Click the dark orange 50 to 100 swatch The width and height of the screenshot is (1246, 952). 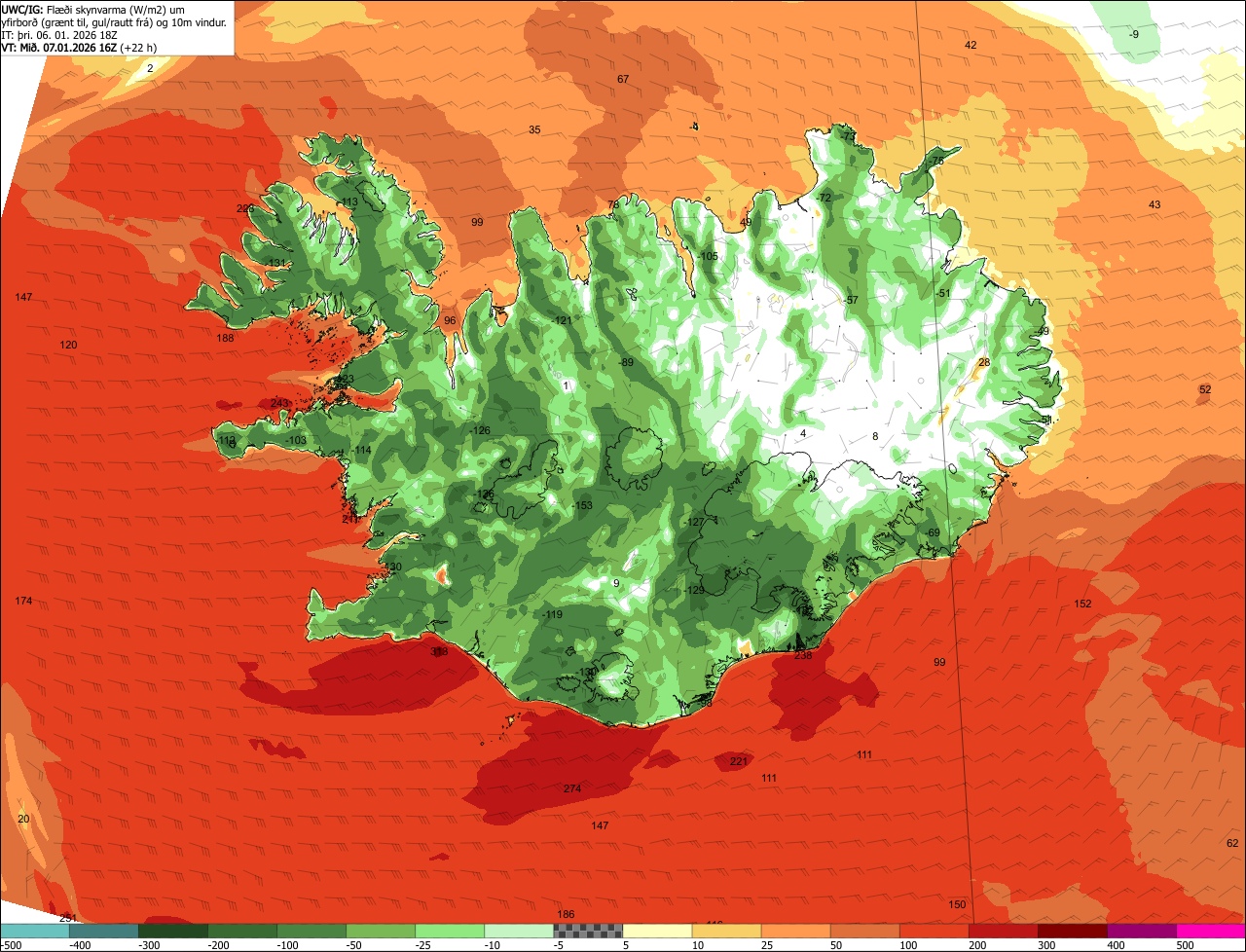(863, 931)
